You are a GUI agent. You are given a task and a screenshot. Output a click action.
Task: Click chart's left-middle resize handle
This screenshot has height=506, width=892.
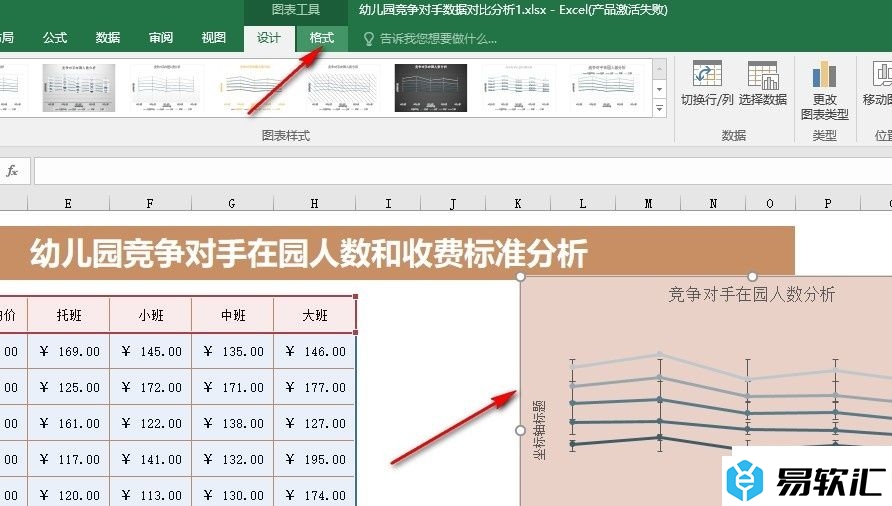521,430
